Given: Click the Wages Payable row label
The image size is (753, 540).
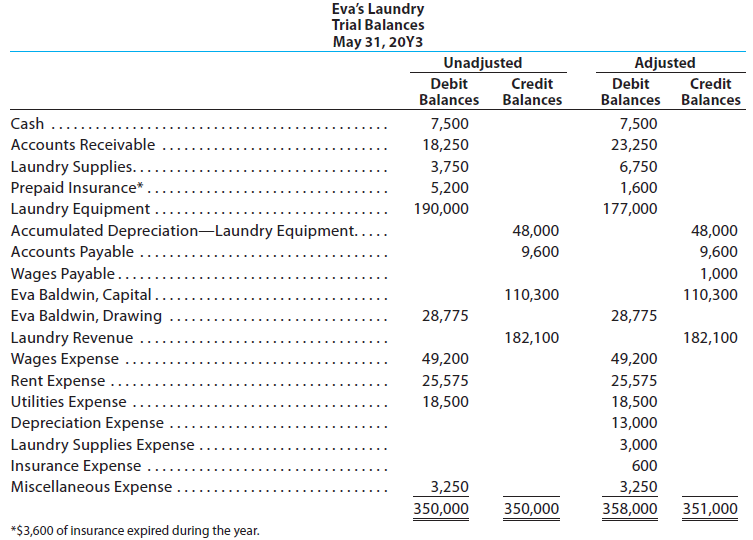Looking at the screenshot, I should pos(62,273).
